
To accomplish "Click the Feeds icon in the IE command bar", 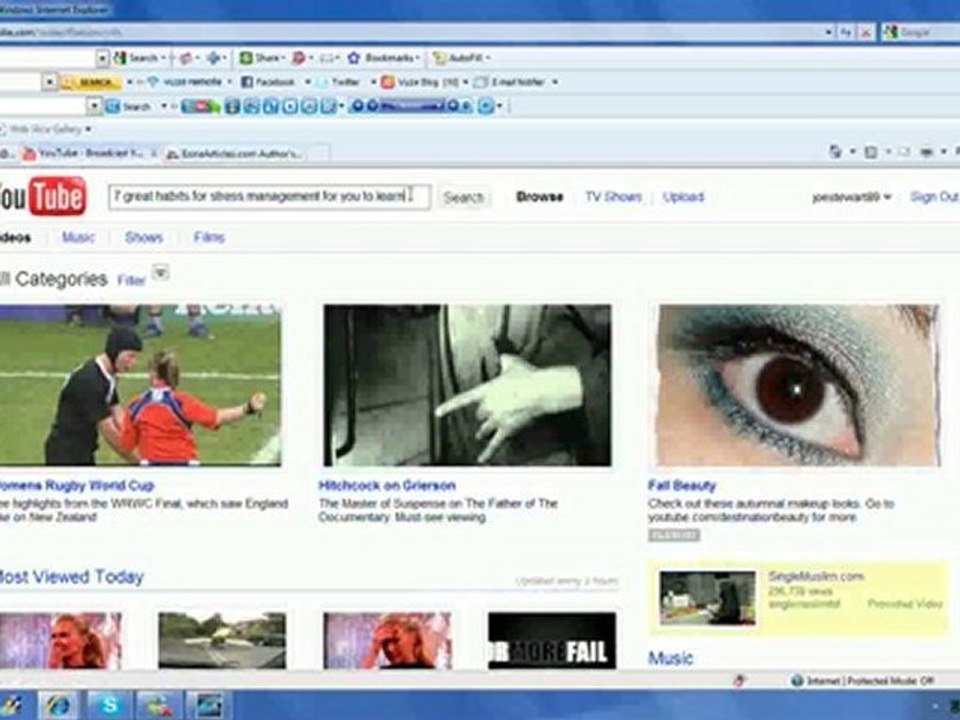I will [871, 151].
